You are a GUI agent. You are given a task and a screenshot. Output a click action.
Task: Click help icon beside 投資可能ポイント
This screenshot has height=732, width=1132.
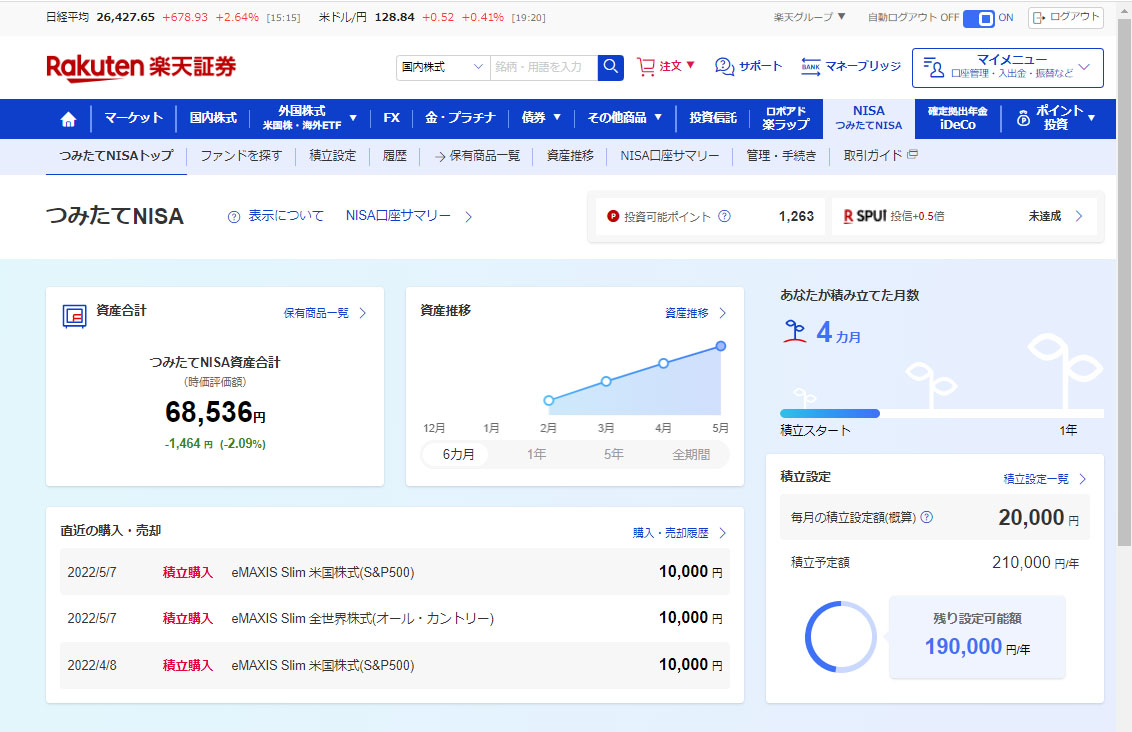pyautogui.click(x=724, y=216)
